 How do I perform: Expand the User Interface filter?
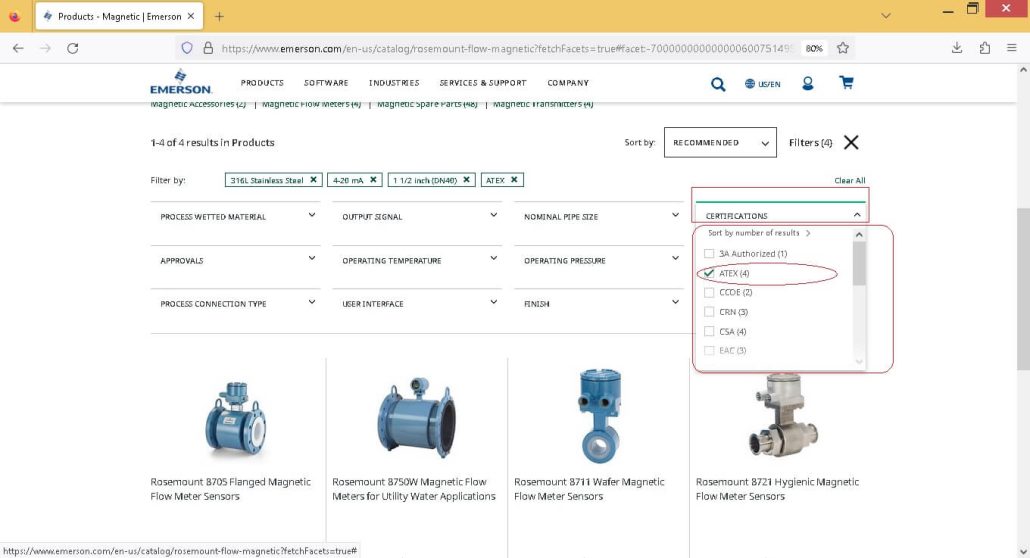coord(417,304)
